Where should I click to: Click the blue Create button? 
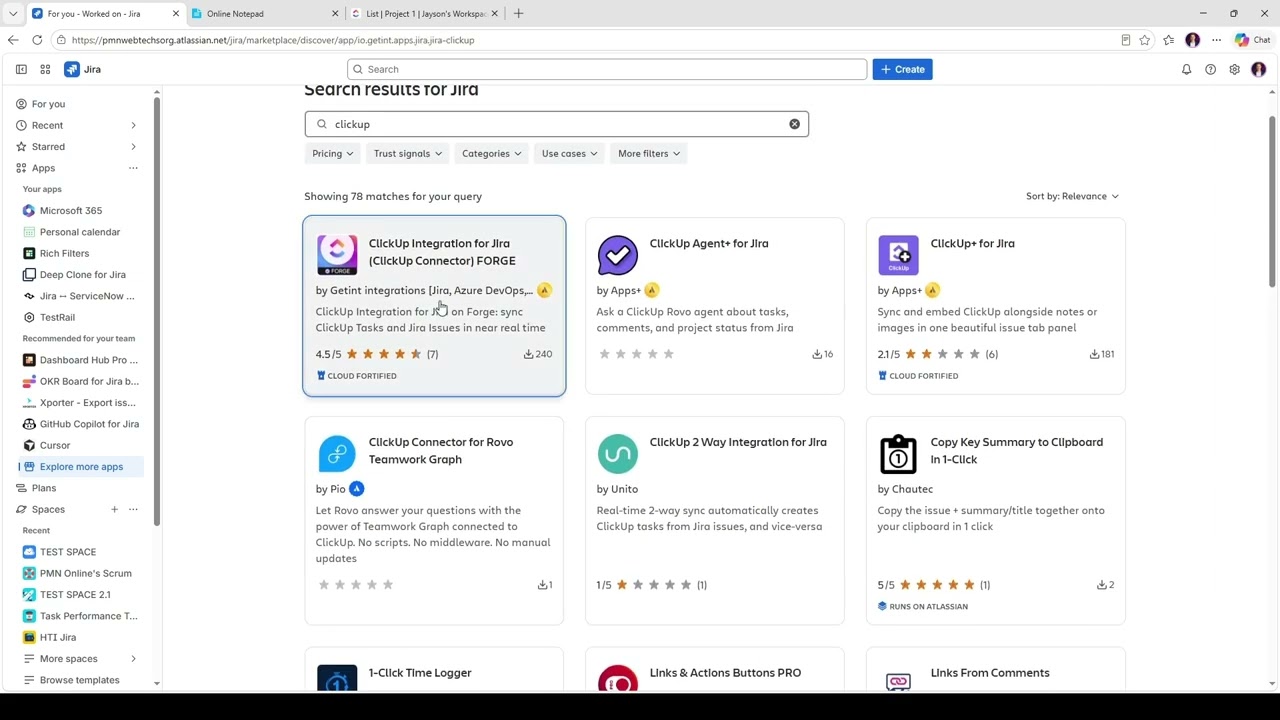pos(902,69)
